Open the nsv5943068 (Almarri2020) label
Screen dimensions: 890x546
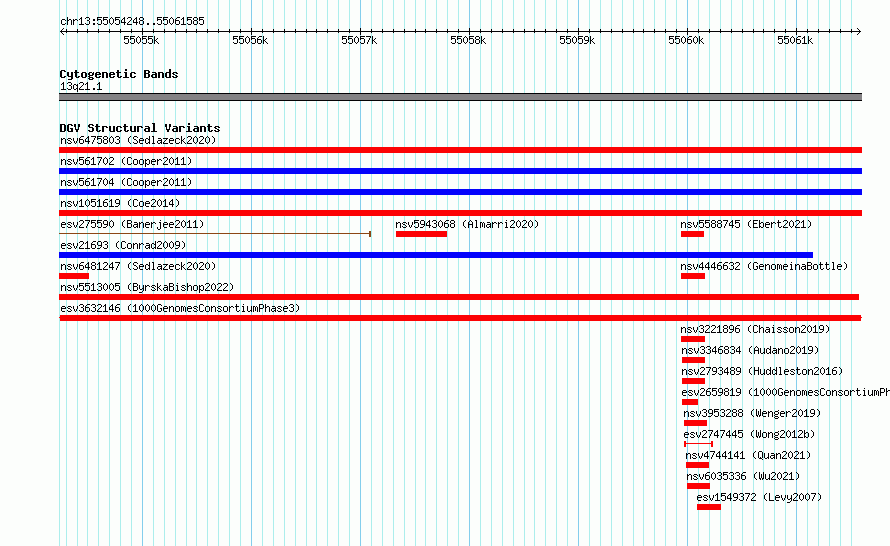[467, 224]
